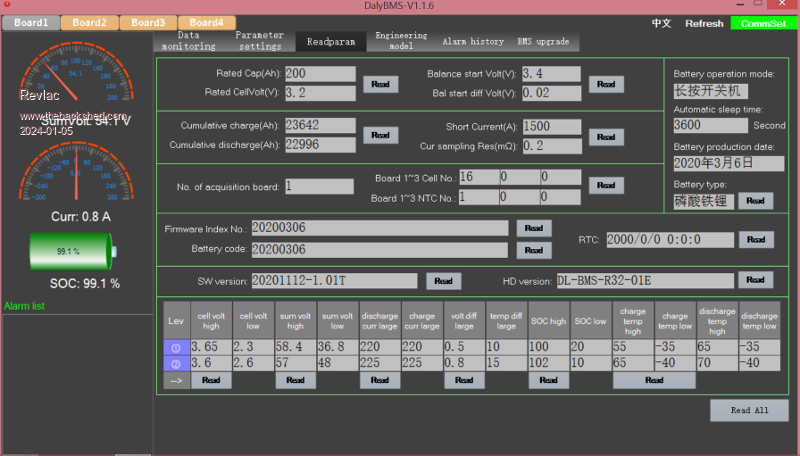Select the level 2 alarm row icon
This screenshot has height=456, width=800.
[x=176, y=363]
